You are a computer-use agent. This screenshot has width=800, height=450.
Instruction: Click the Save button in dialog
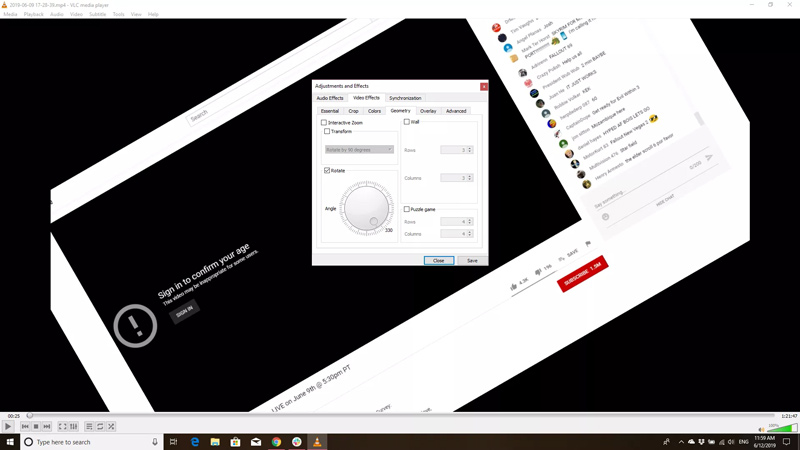click(x=472, y=261)
